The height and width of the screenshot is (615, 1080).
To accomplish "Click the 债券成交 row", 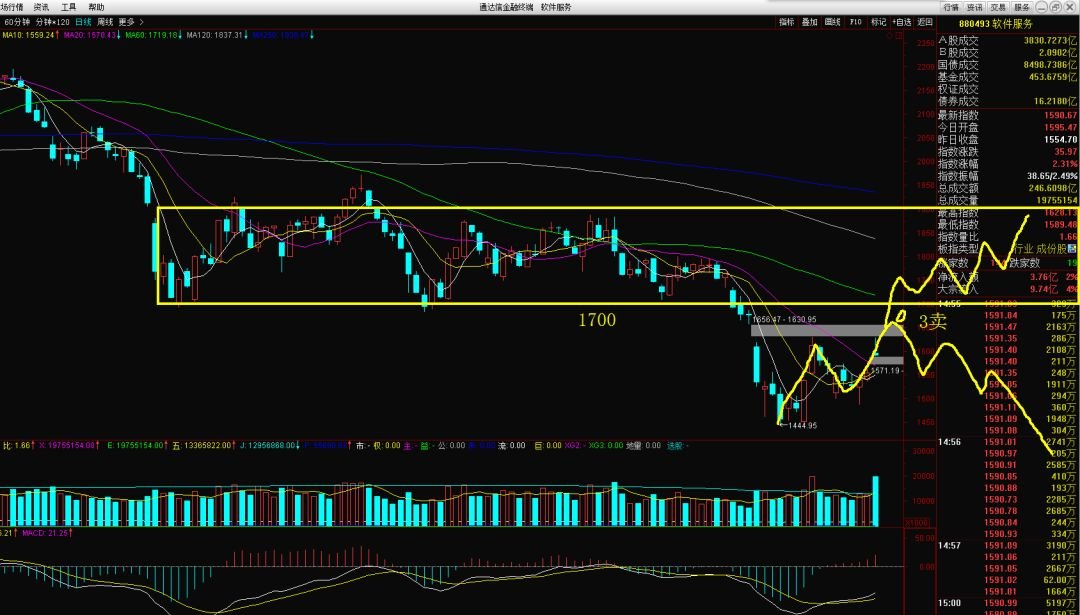I will (x=1008, y=101).
